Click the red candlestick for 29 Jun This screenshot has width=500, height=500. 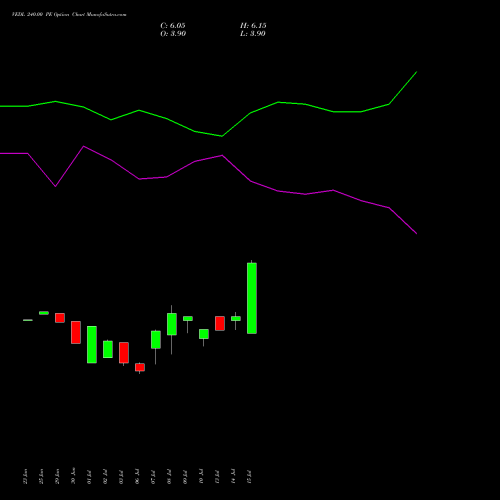[x=60, y=318]
